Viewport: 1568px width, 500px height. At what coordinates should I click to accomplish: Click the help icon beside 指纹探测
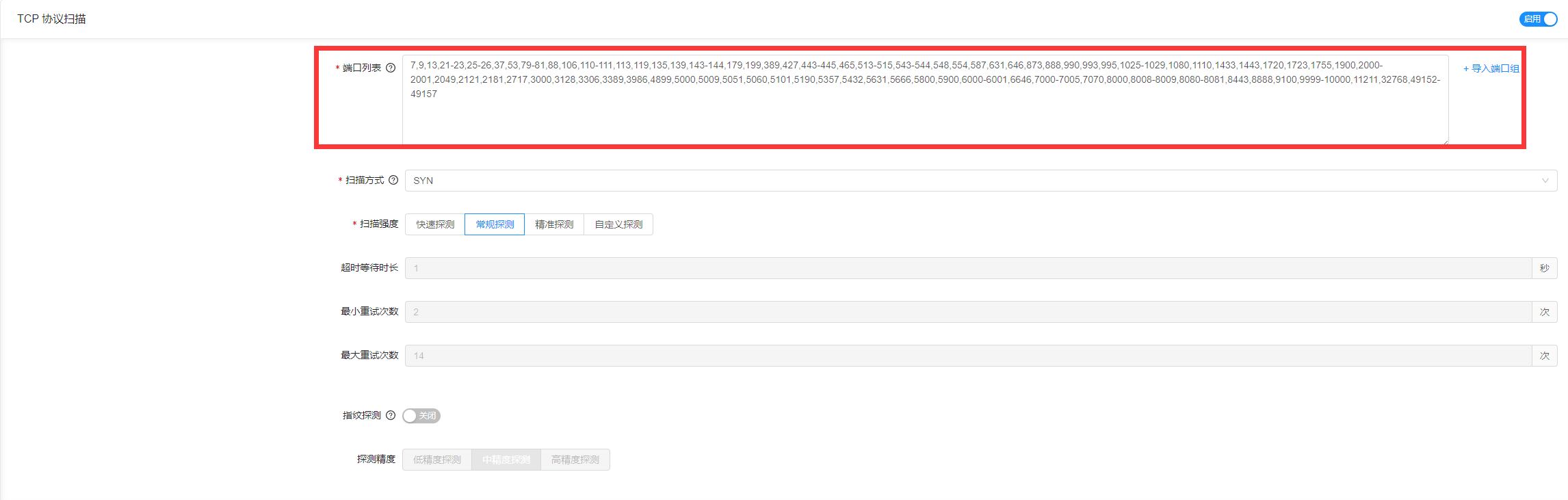tap(391, 415)
